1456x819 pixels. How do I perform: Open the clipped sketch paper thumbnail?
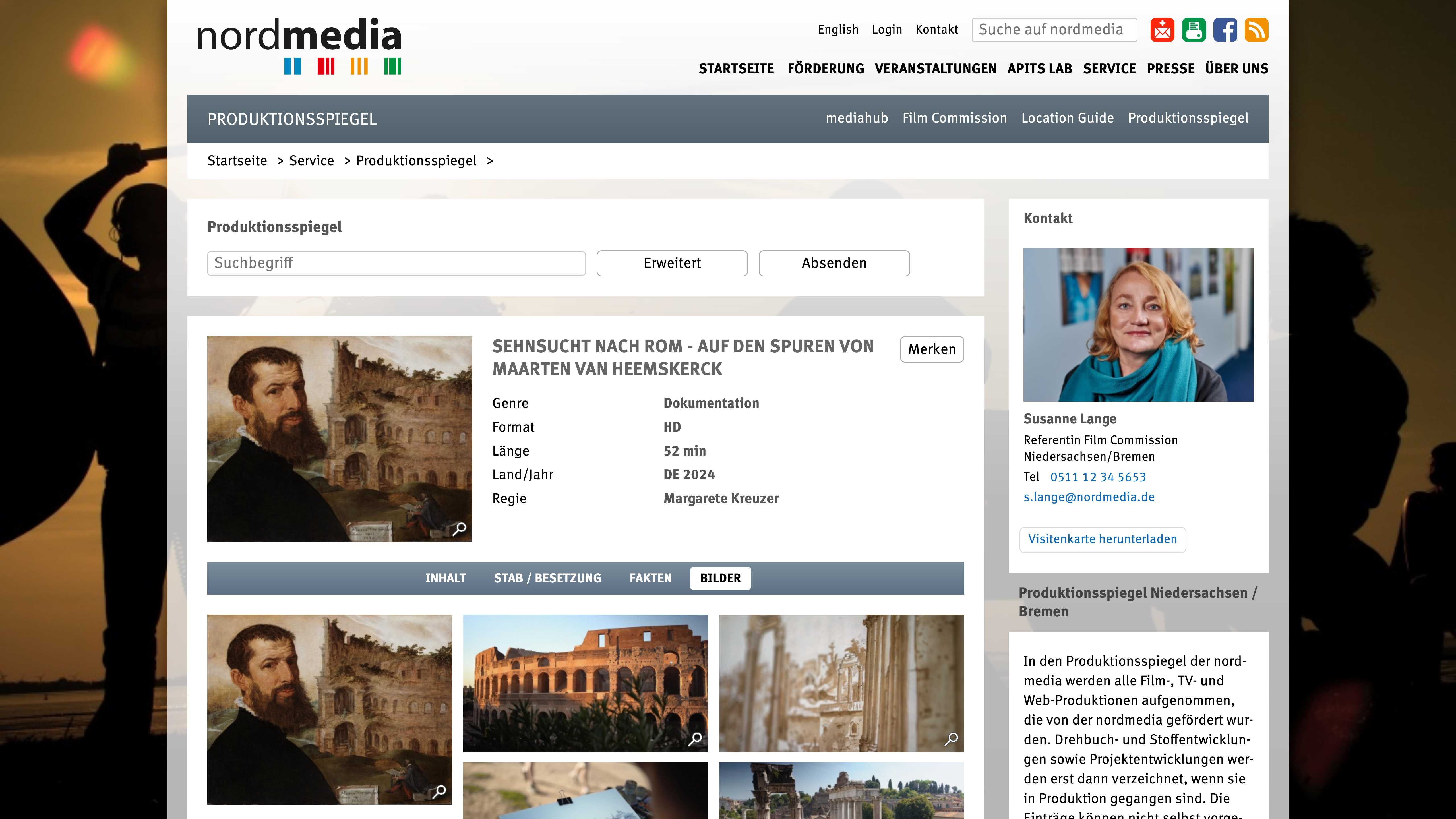[586, 790]
